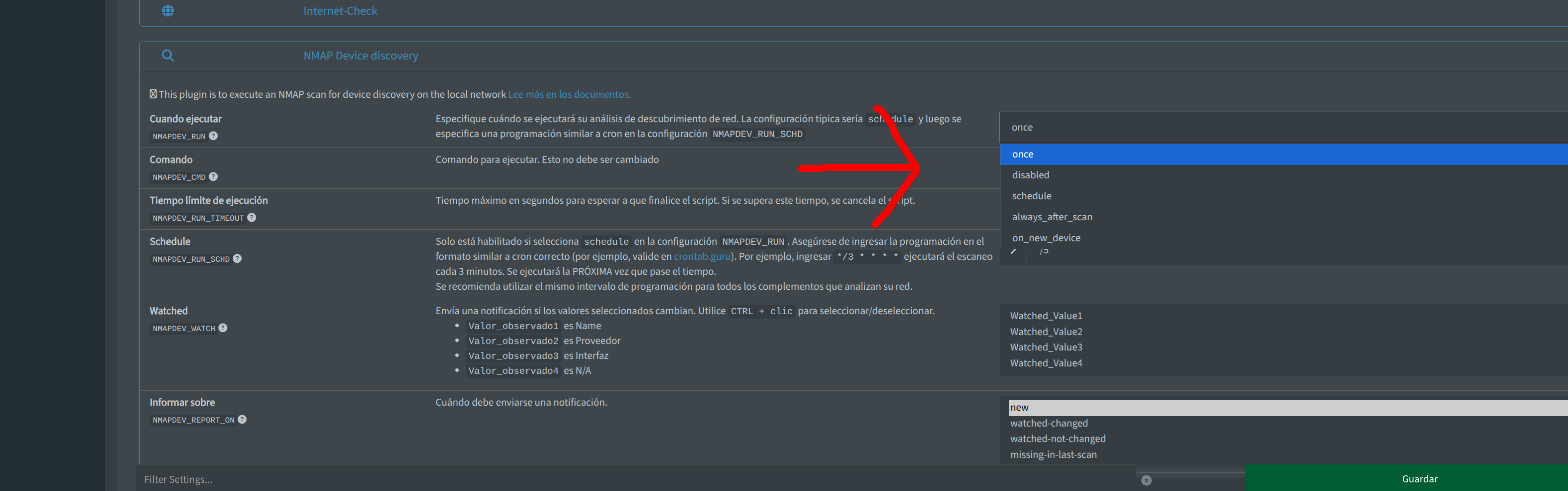
Task: Collapse the NMAP Device discovery header
Action: [360, 55]
